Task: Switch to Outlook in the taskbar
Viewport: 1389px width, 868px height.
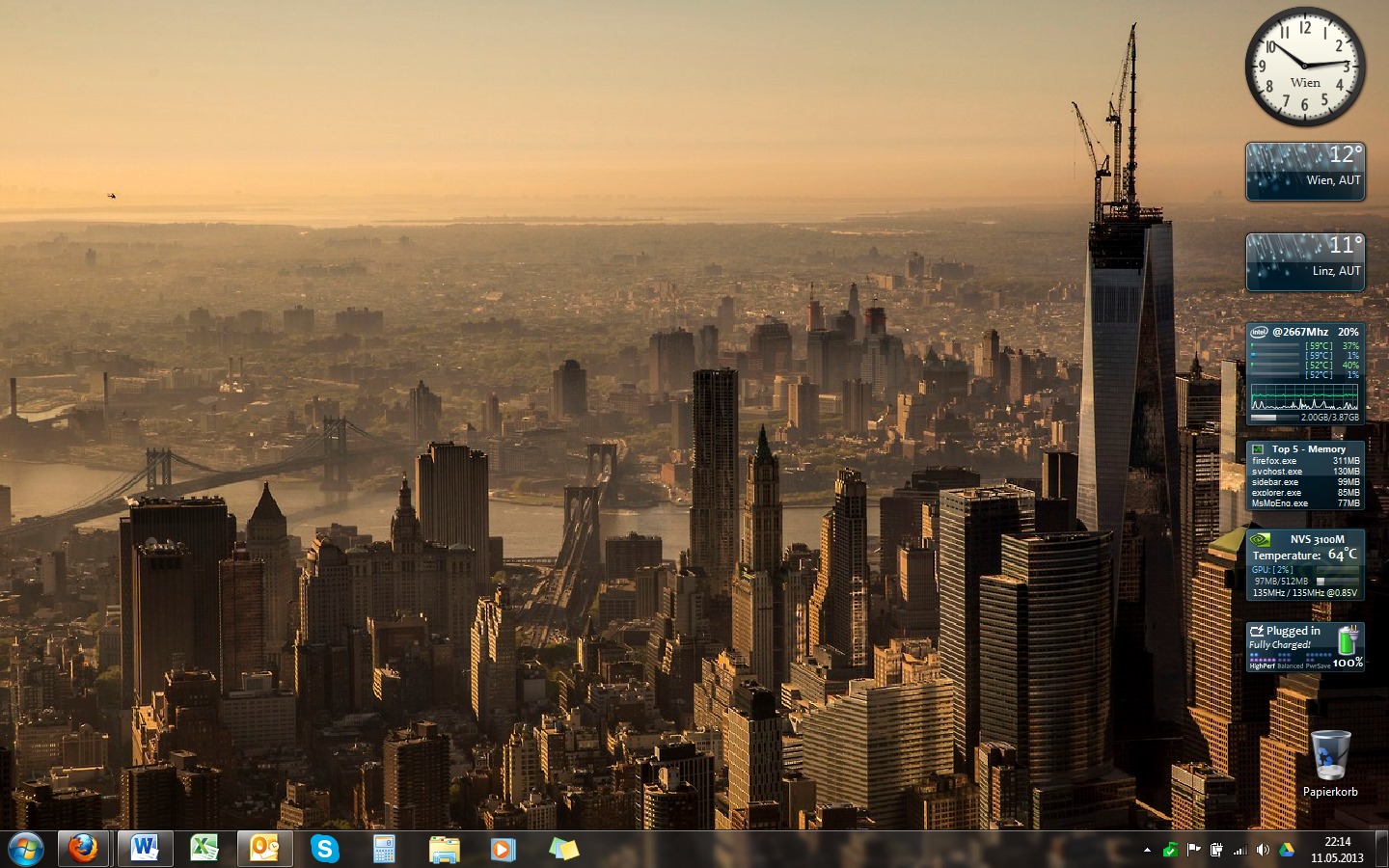Action: [264, 849]
